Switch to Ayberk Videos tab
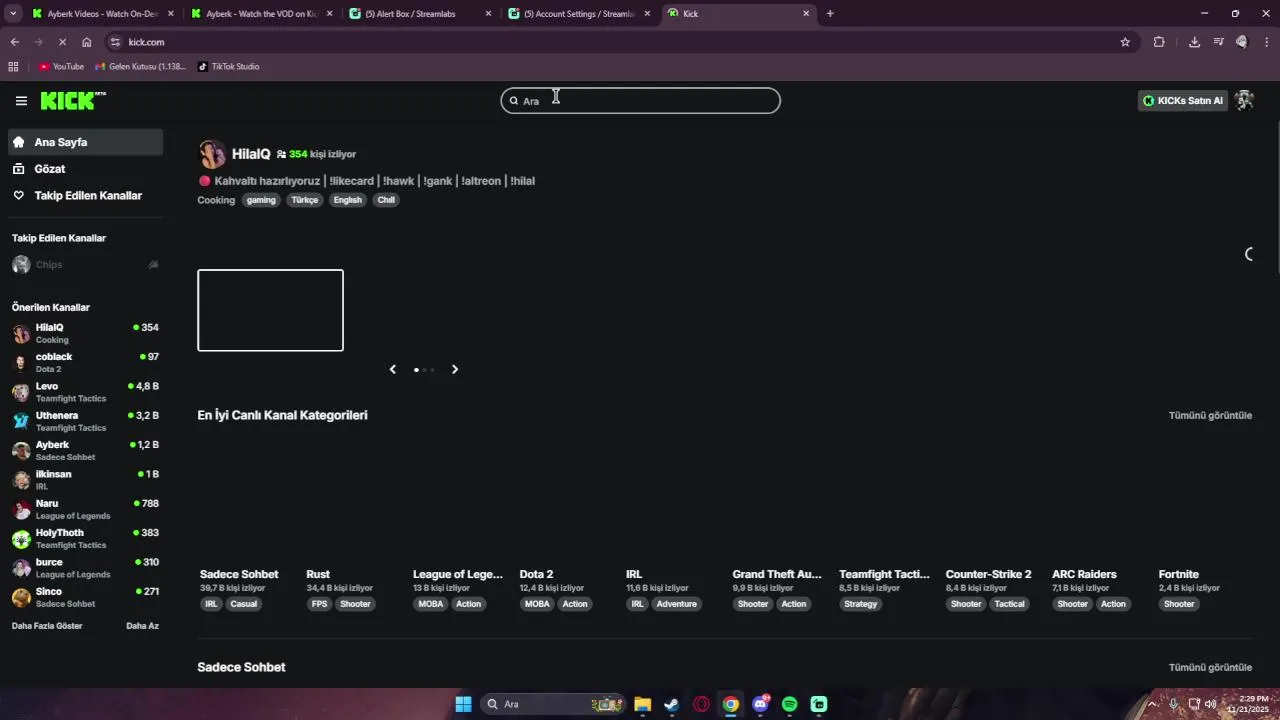The height and width of the screenshot is (720, 1280). (102, 13)
